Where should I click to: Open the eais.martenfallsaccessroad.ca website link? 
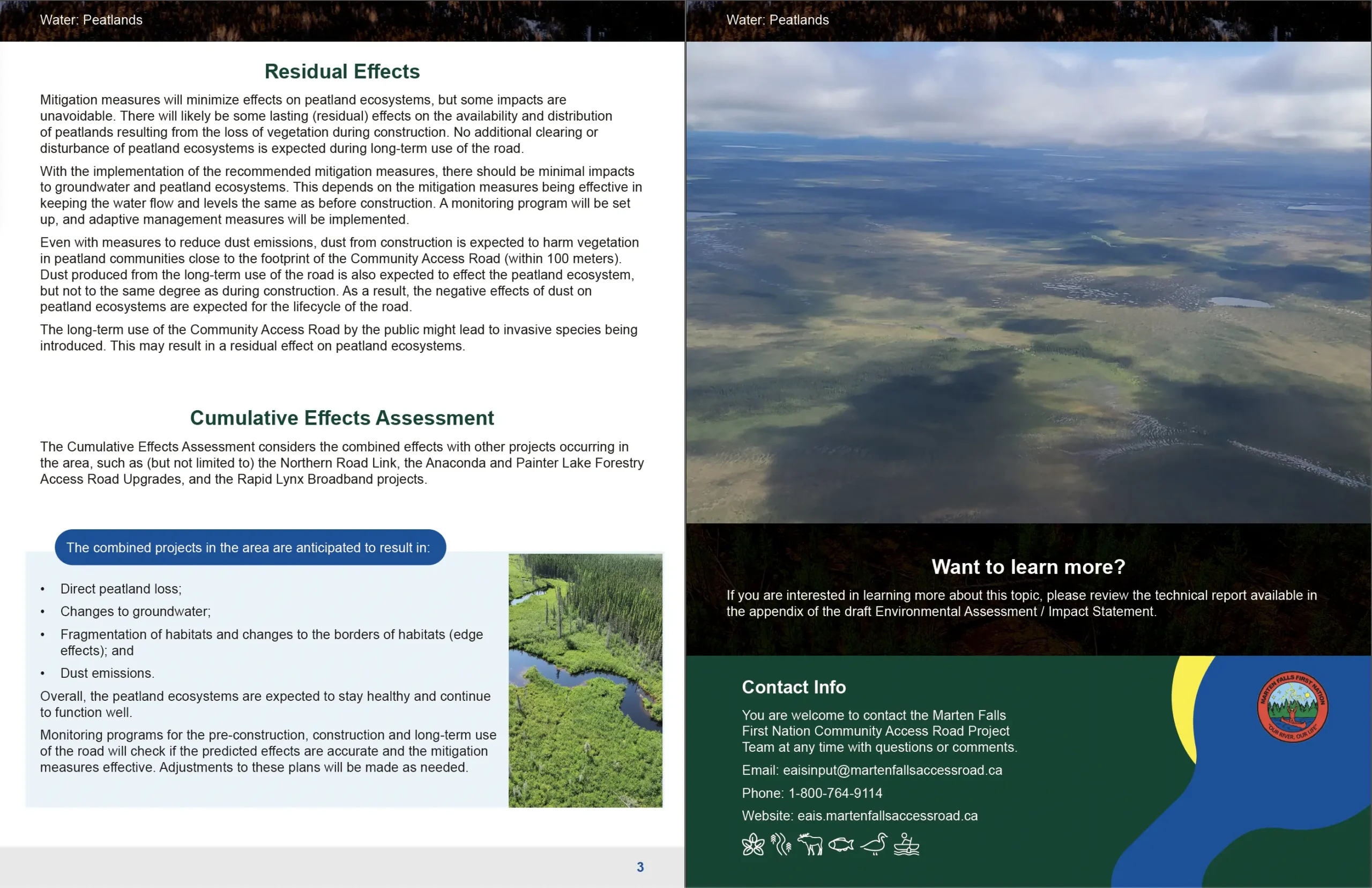888,816
